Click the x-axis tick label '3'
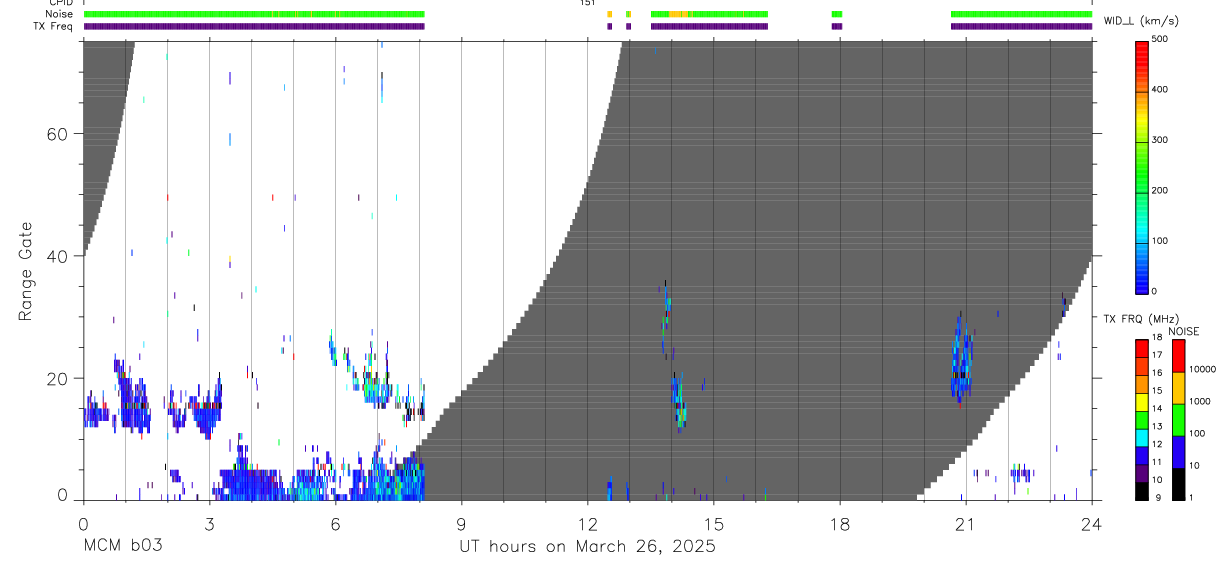The image size is (1228, 567). [x=209, y=524]
